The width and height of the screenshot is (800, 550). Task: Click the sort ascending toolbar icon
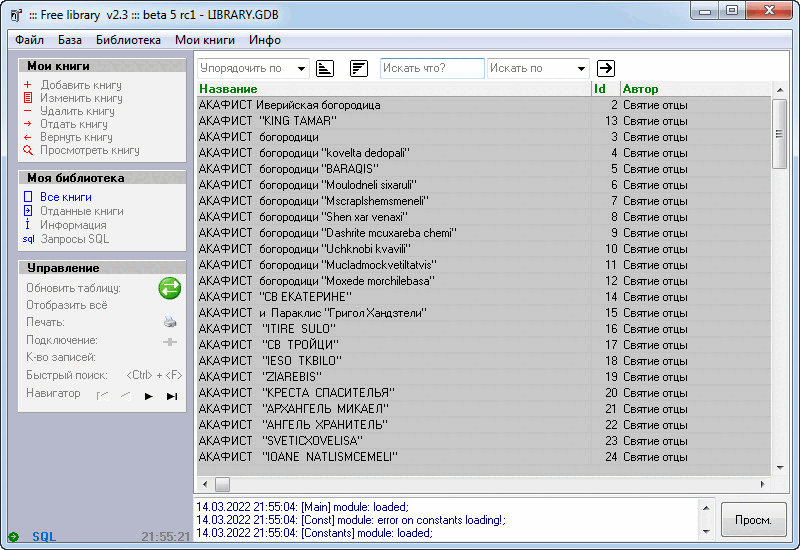(325, 68)
